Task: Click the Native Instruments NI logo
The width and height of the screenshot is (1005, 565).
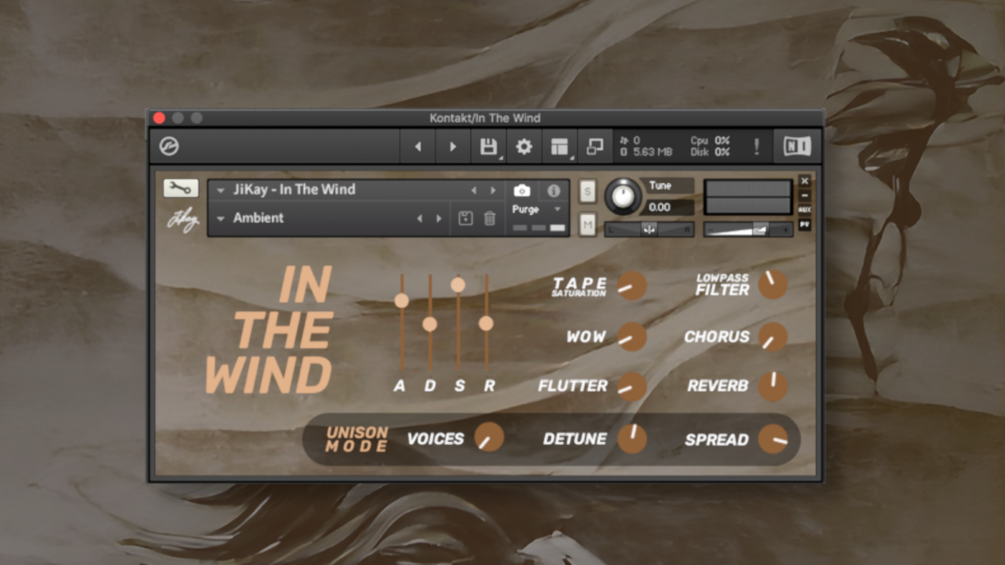Action: 797,146
